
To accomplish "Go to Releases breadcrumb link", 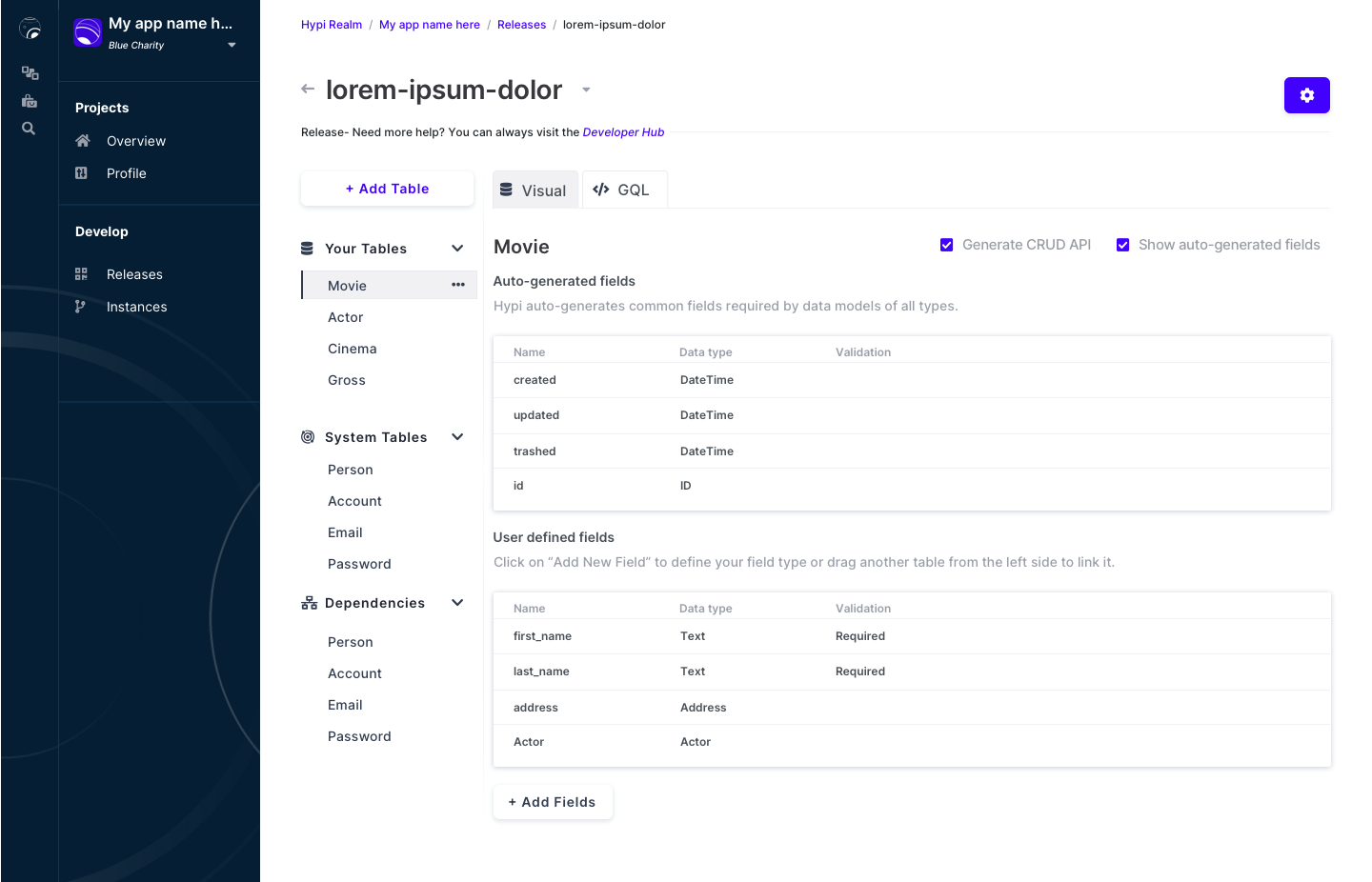I will pos(521,25).
